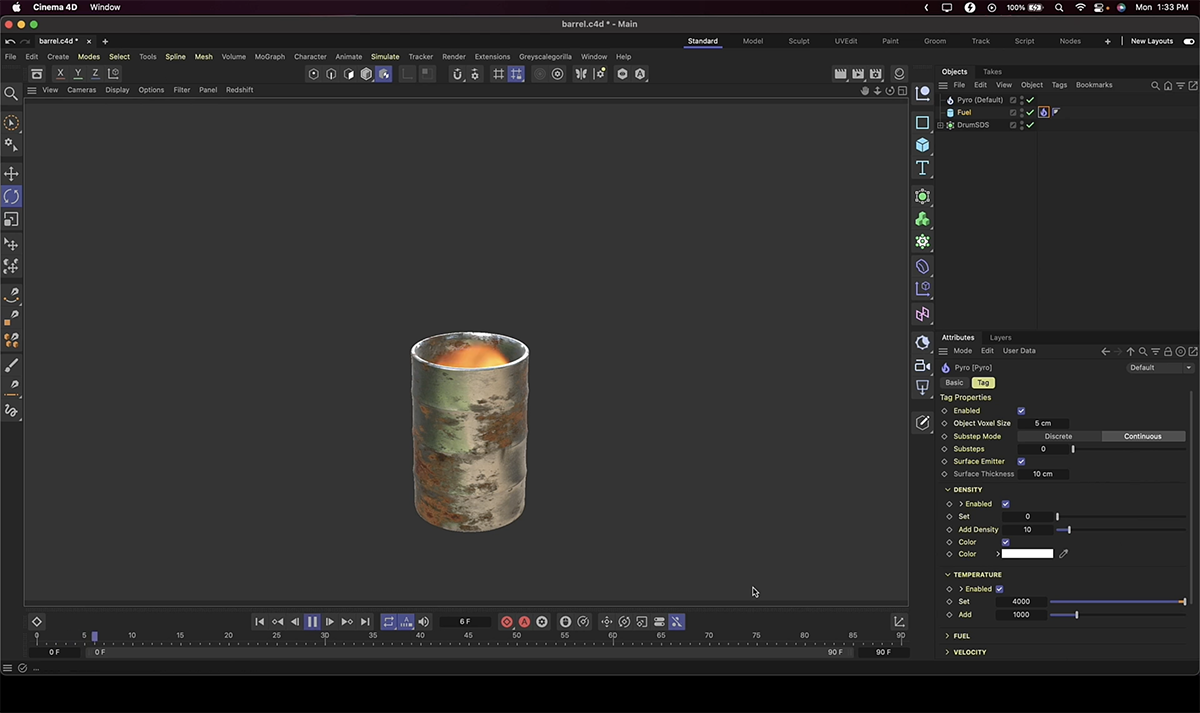Screen dimensions: 1200x713
Task: Open the viewport search magnifier icon
Action: pyautogui.click(x=11, y=94)
